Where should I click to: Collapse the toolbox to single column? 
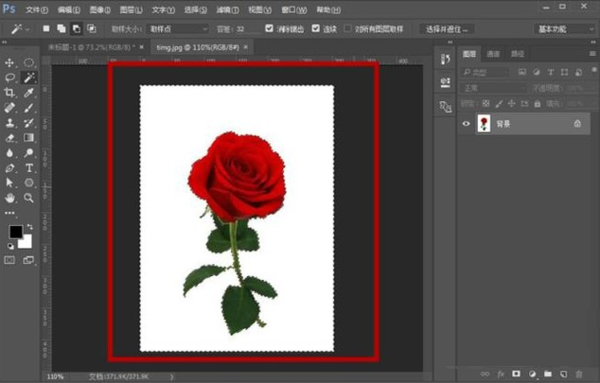pyautogui.click(x=5, y=42)
